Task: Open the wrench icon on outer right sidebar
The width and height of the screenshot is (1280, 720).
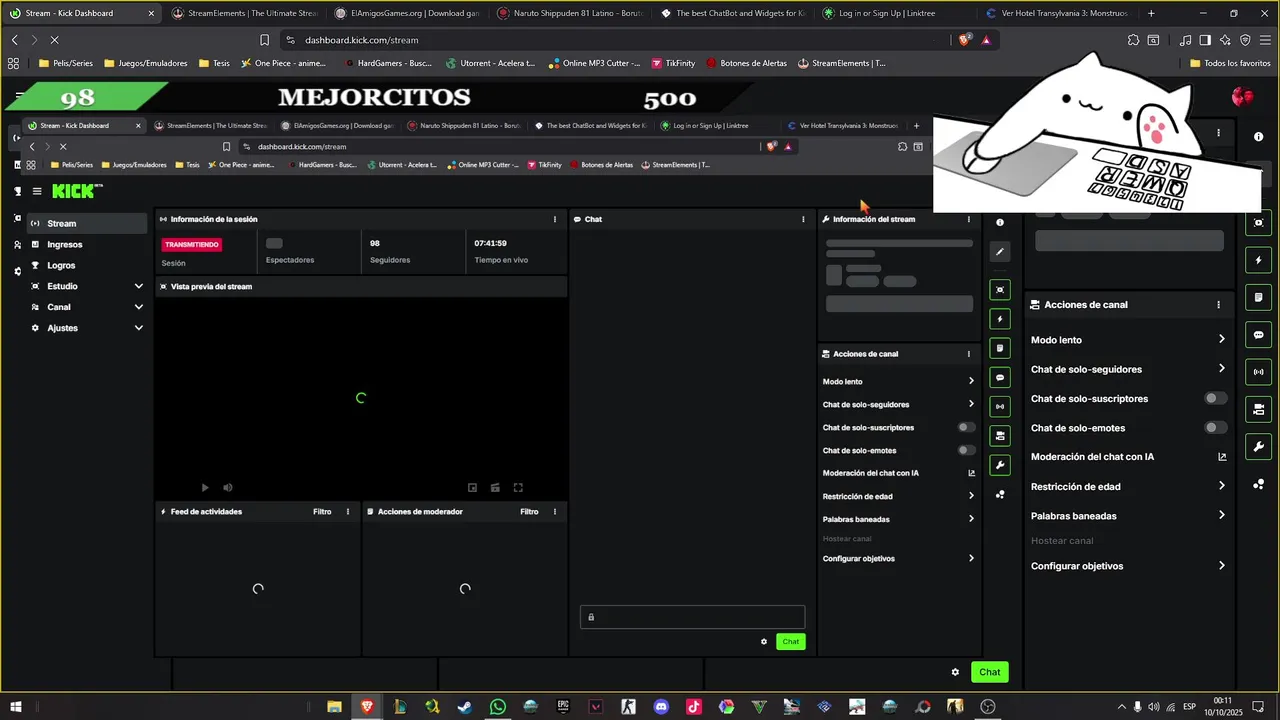Action: [1258, 446]
